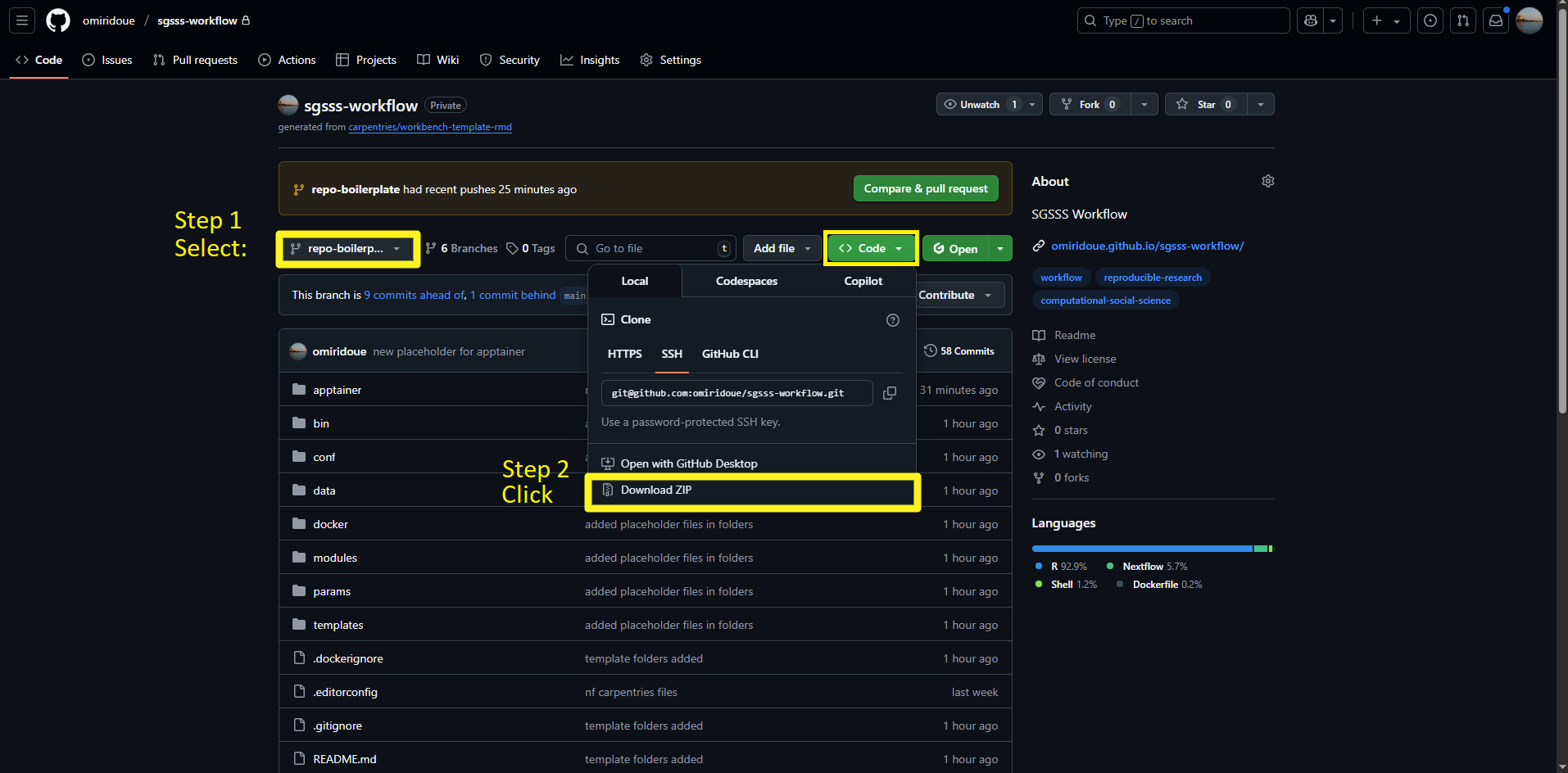
Task: Choose Download ZIP
Action: pos(752,490)
